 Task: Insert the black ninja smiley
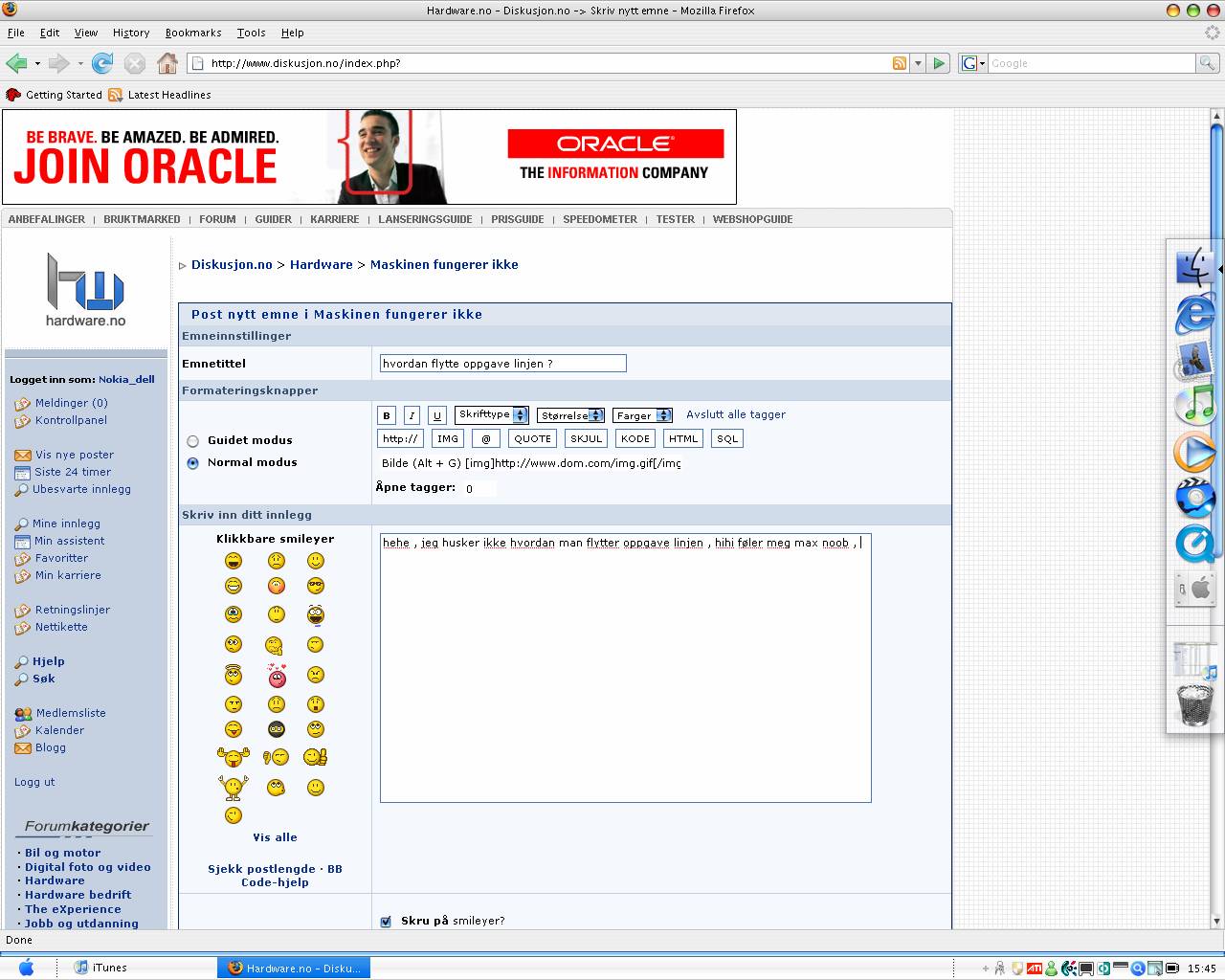pyautogui.click(x=277, y=729)
